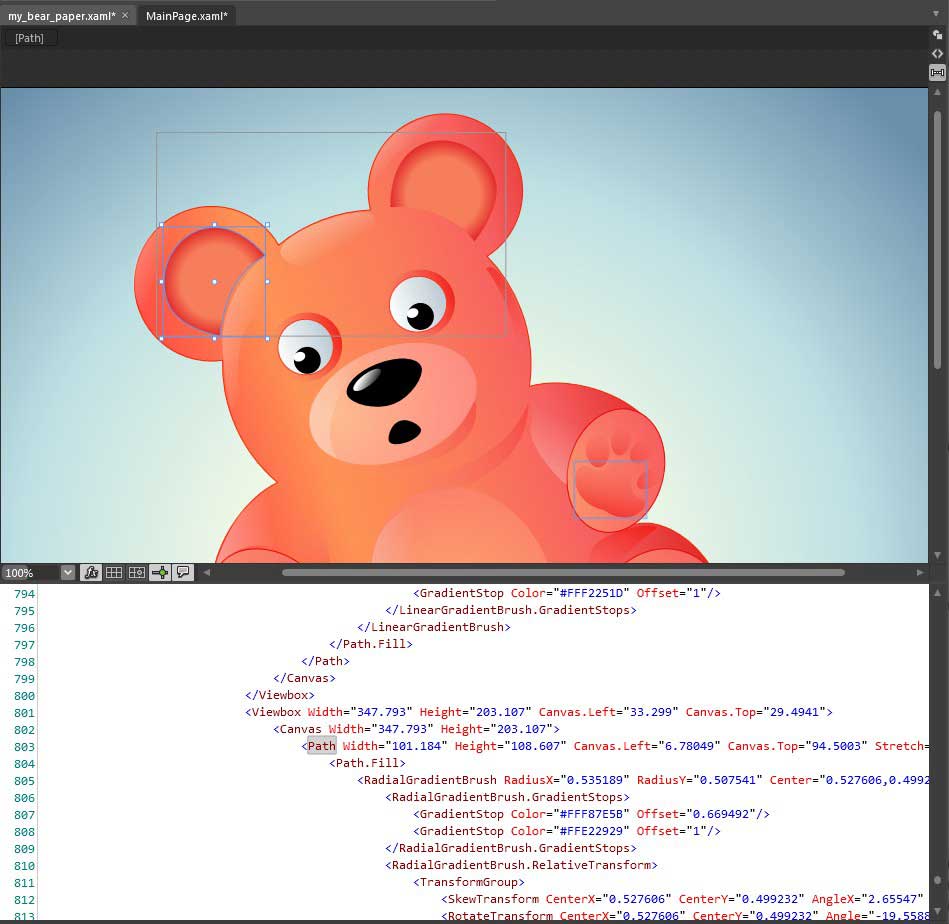This screenshot has width=949, height=924.
Task: Toggle the Split view button
Action: pos(937,73)
